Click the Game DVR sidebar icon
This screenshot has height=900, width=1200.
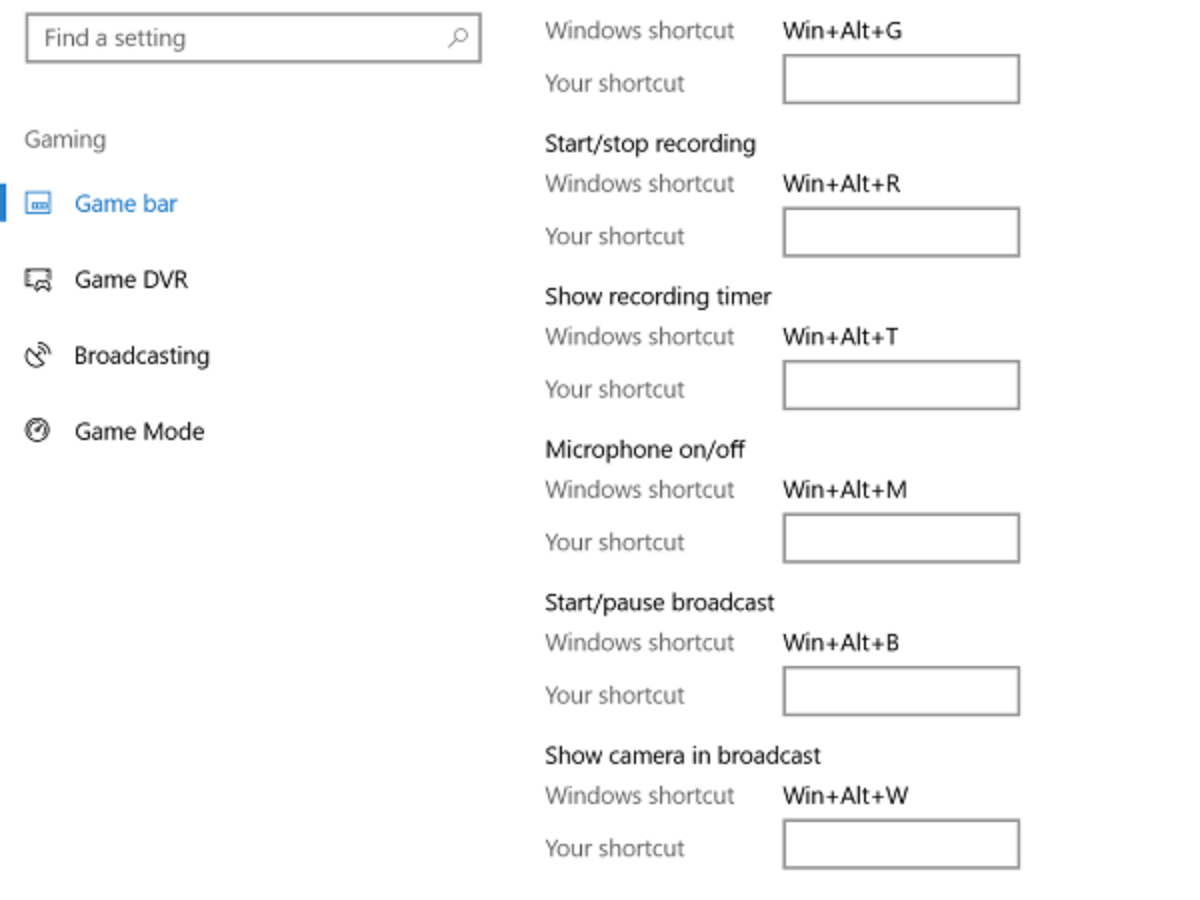(38, 280)
